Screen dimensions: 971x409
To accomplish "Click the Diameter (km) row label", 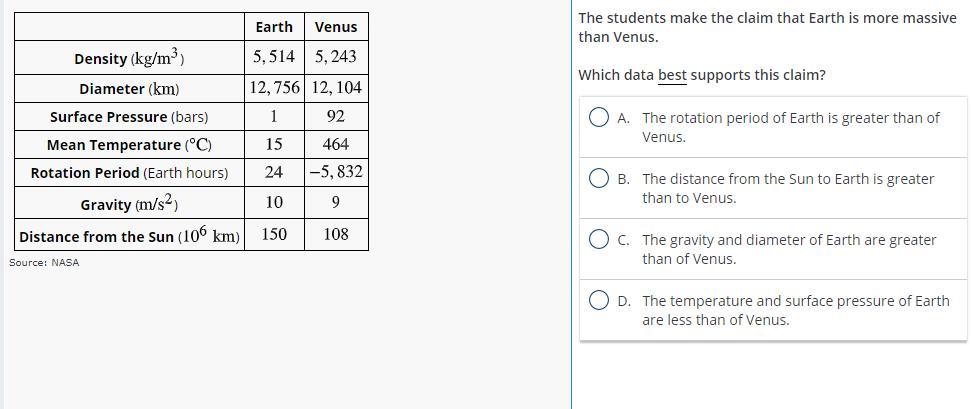I will [x=129, y=88].
